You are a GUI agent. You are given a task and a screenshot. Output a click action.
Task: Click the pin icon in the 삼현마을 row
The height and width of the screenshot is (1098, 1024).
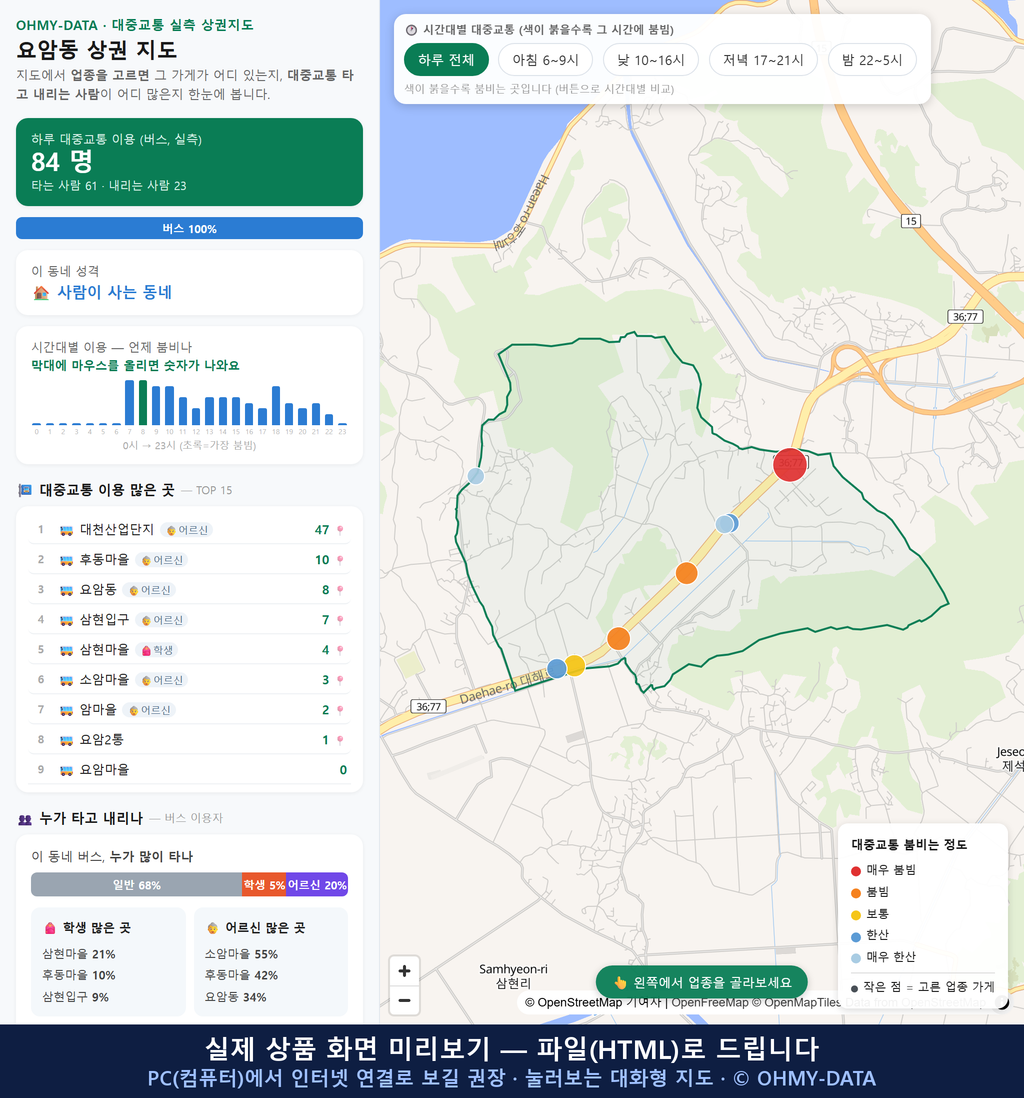[x=340, y=651]
